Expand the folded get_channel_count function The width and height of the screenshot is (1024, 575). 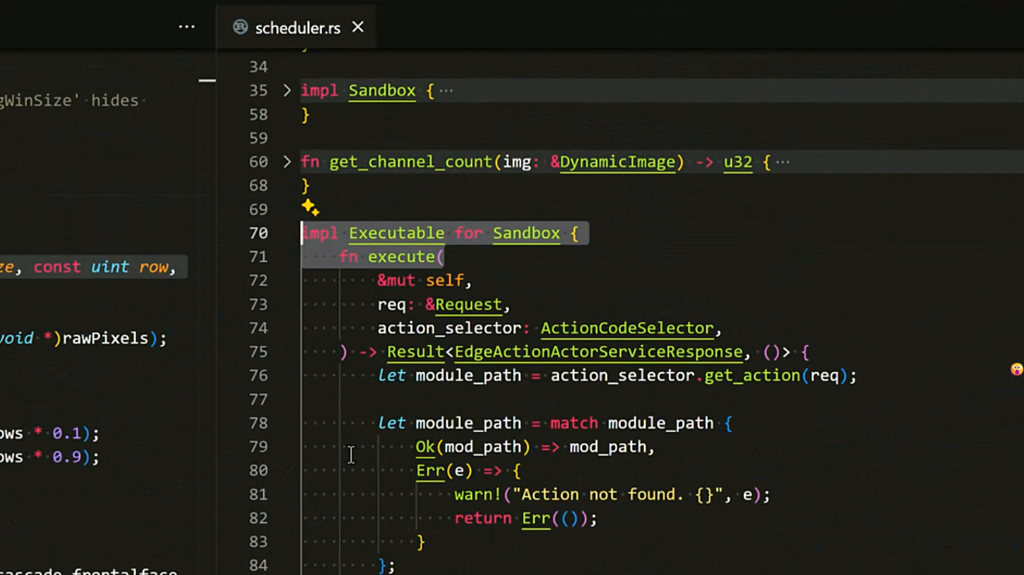coord(287,161)
